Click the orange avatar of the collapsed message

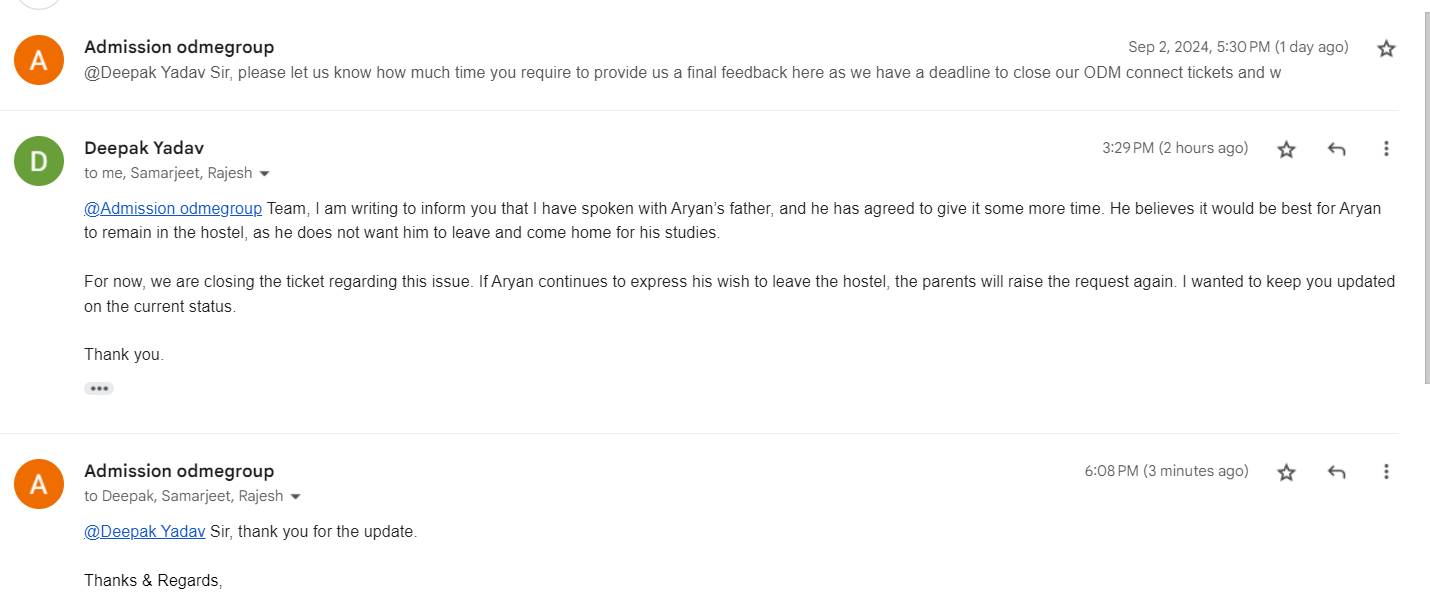(x=39, y=60)
